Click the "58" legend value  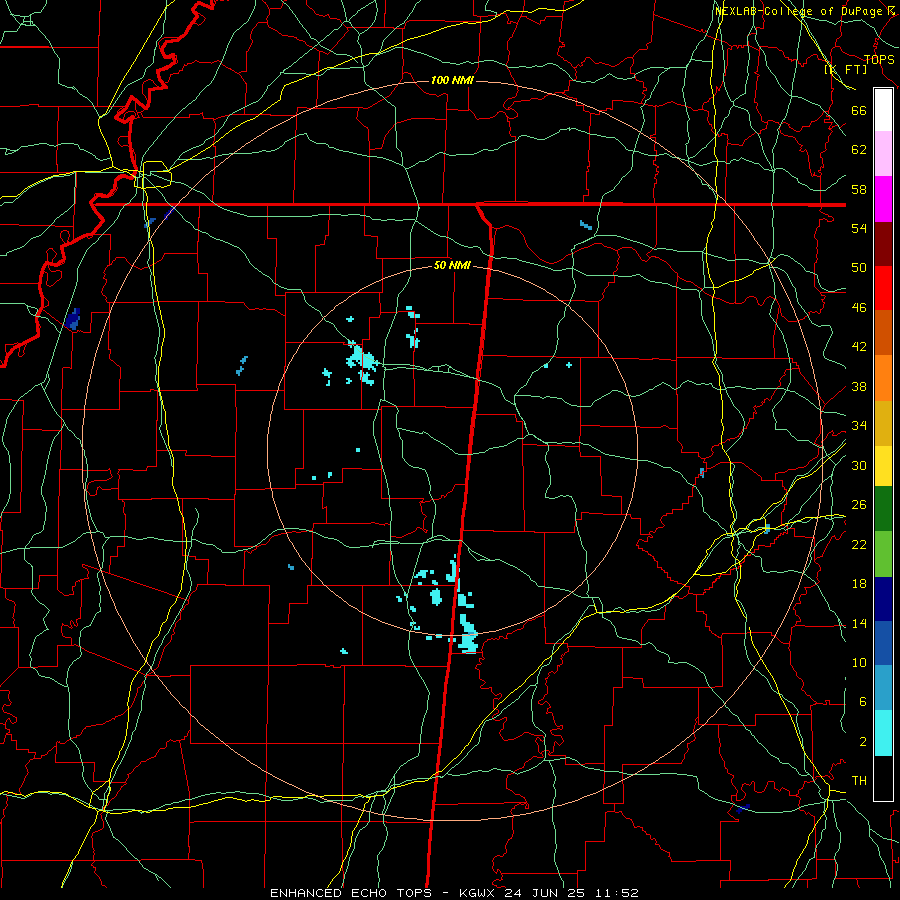tap(859, 189)
